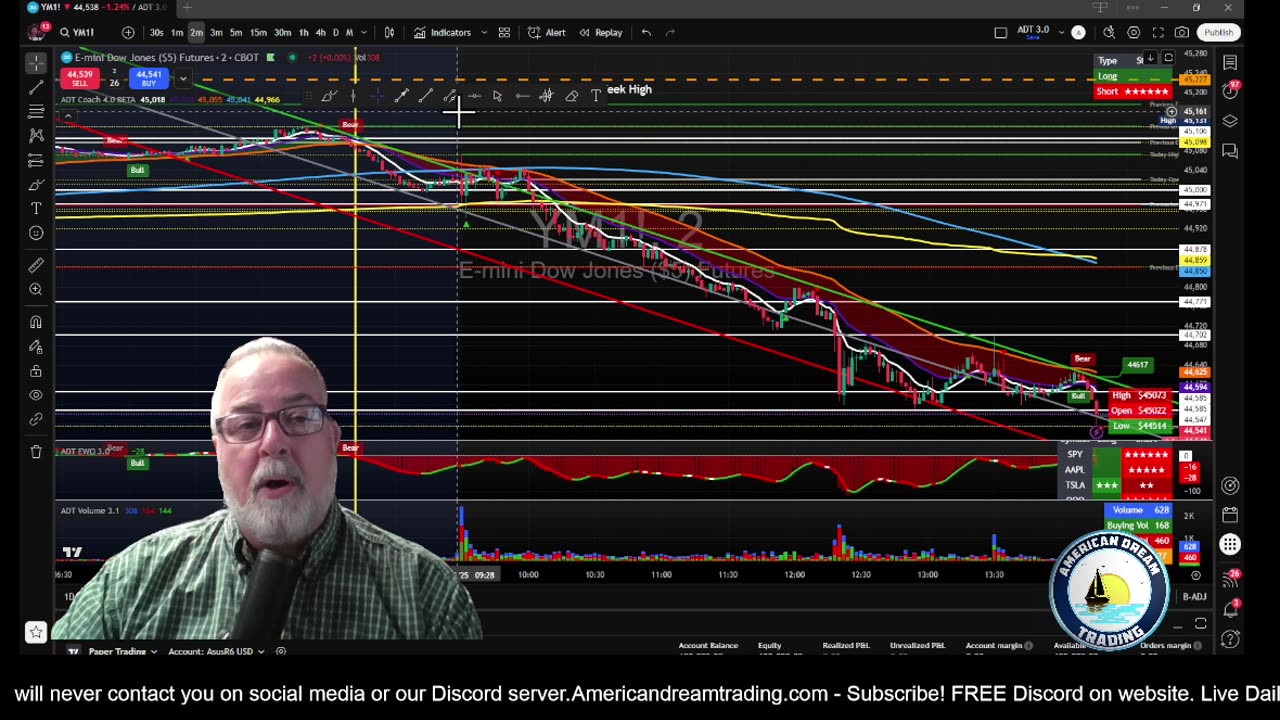Open the chats panel icon
Viewport: 1280px width, 720px height.
[x=1230, y=151]
